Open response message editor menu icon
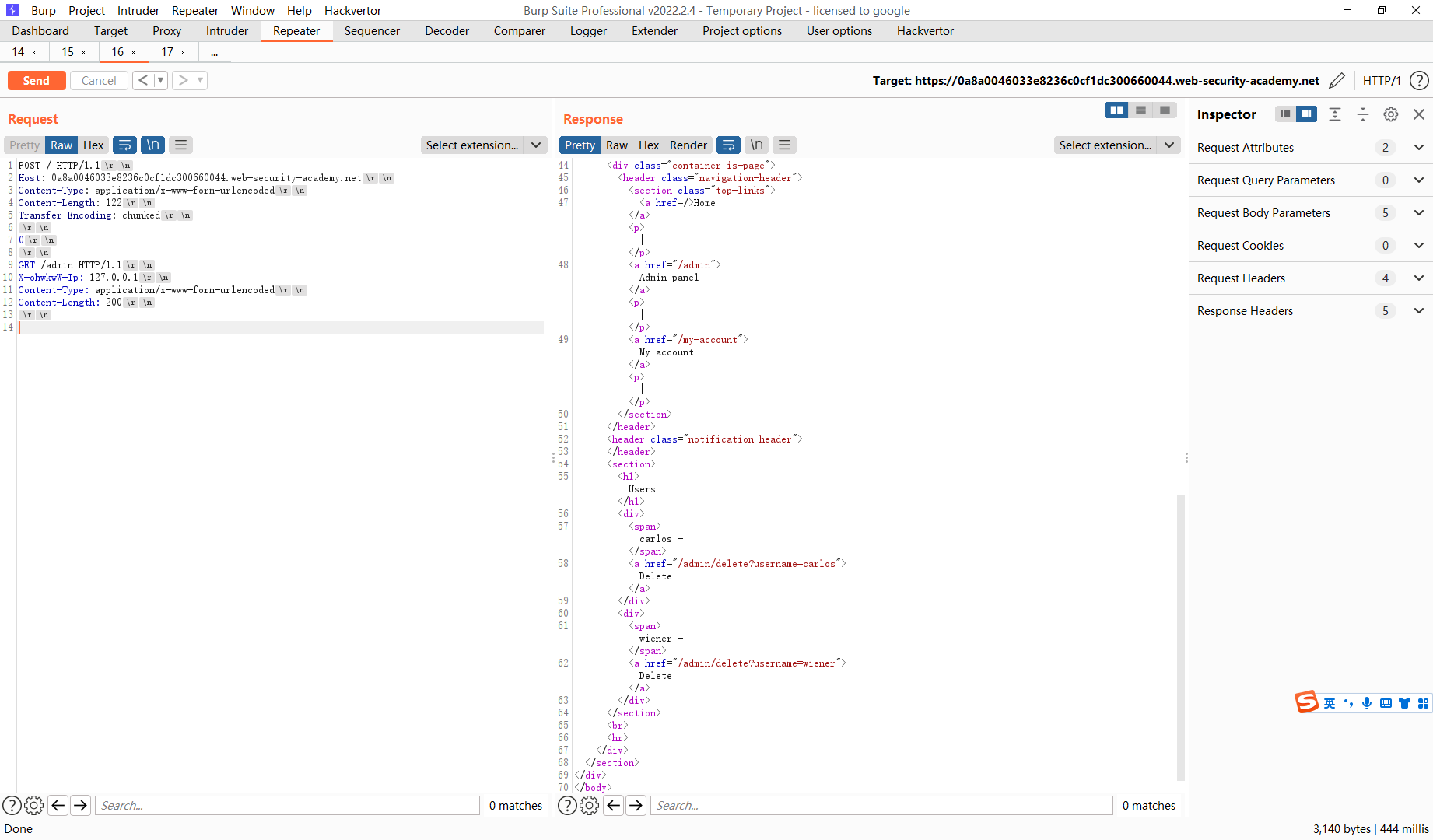Screen dimensions: 1433x840 pos(785,145)
